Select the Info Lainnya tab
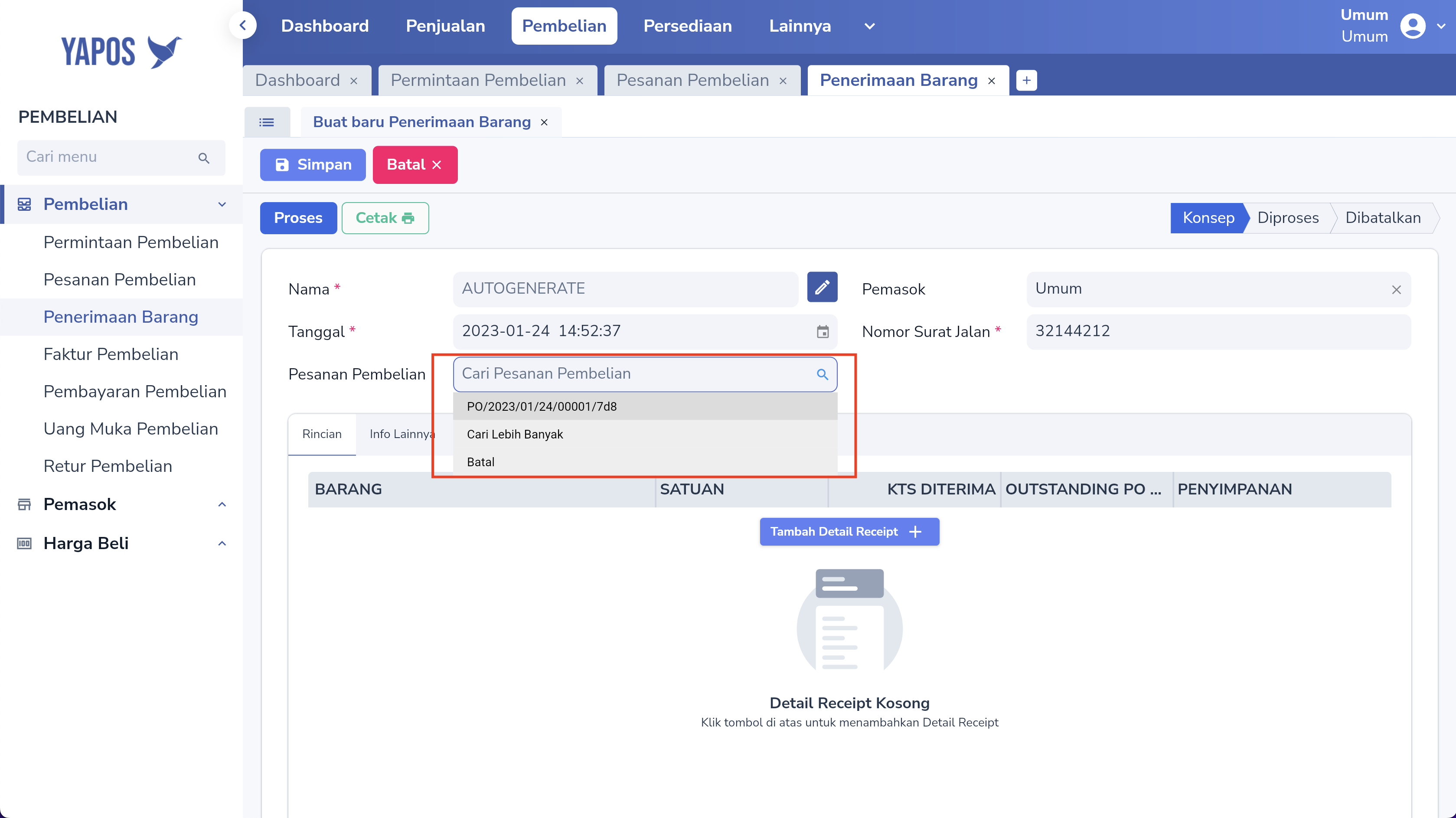This screenshot has width=1456, height=818. [x=402, y=434]
